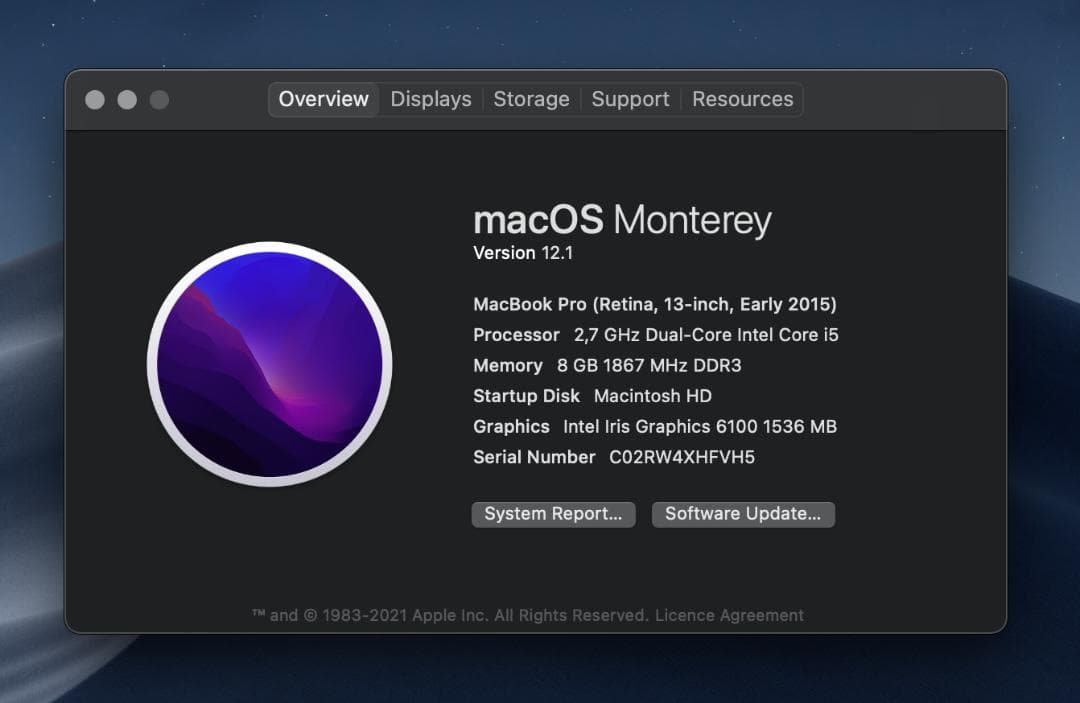The width and height of the screenshot is (1080, 703).
Task: Click the Apple copyright notice text
Action: [x=450, y=615]
